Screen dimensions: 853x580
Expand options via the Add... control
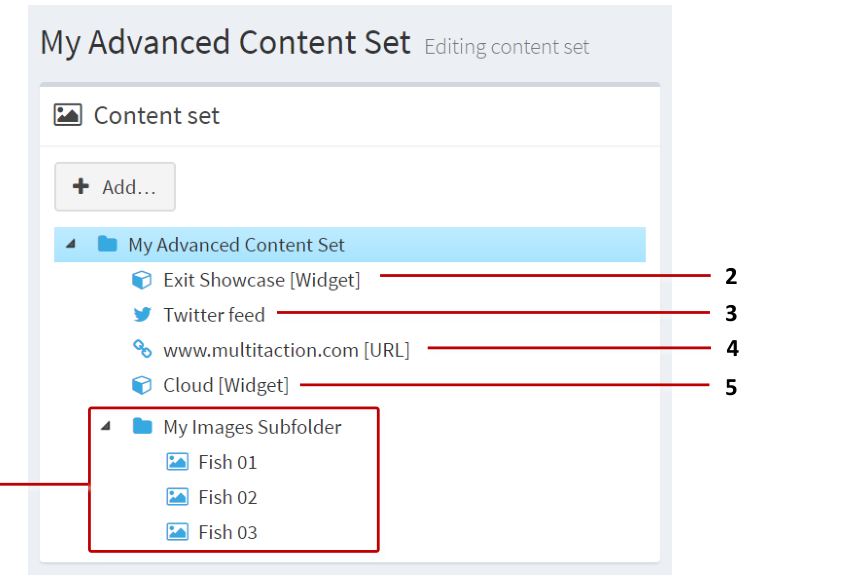pyautogui.click(x=114, y=186)
